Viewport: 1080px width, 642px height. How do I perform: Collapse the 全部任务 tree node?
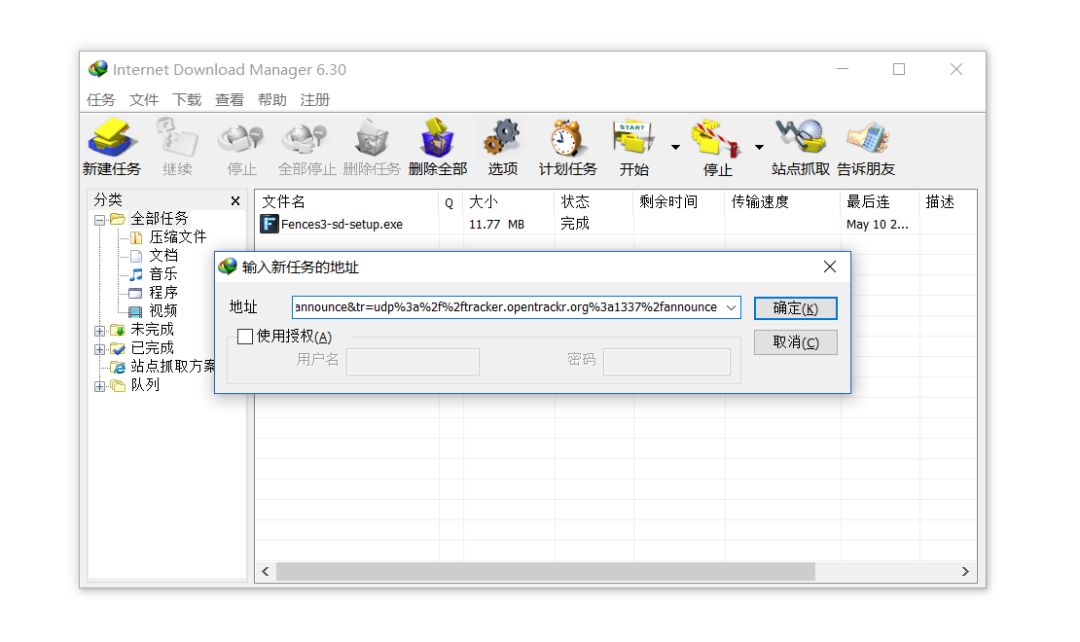click(x=100, y=220)
